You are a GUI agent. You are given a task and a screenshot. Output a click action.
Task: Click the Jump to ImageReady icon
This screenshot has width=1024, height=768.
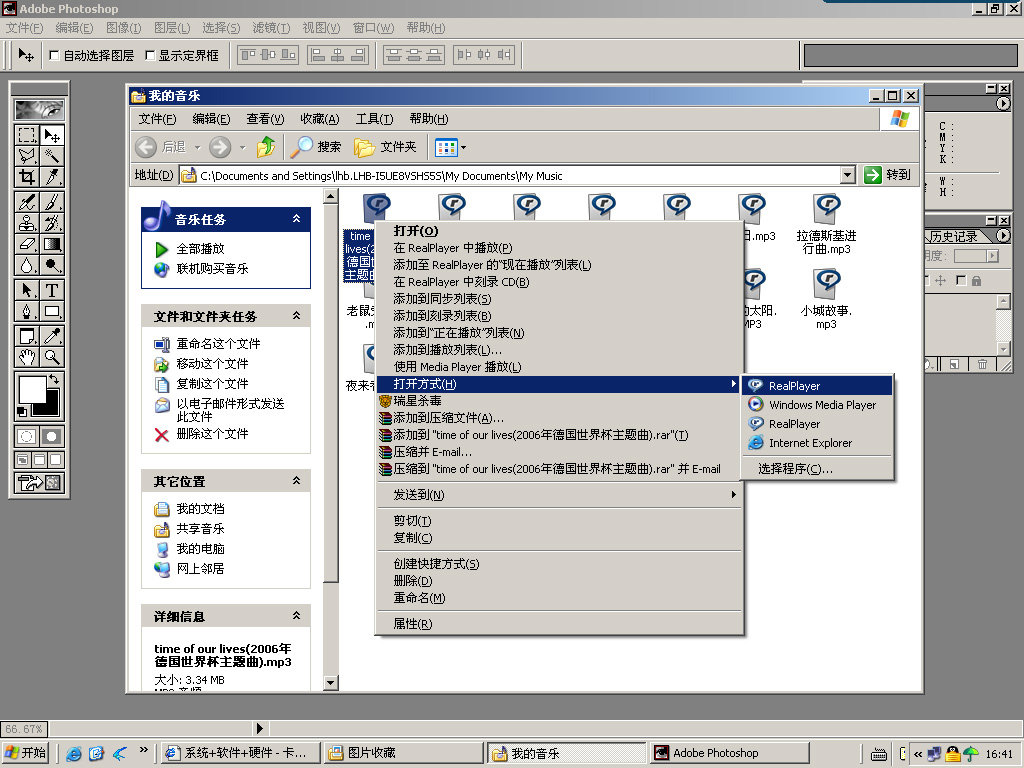tap(39, 483)
